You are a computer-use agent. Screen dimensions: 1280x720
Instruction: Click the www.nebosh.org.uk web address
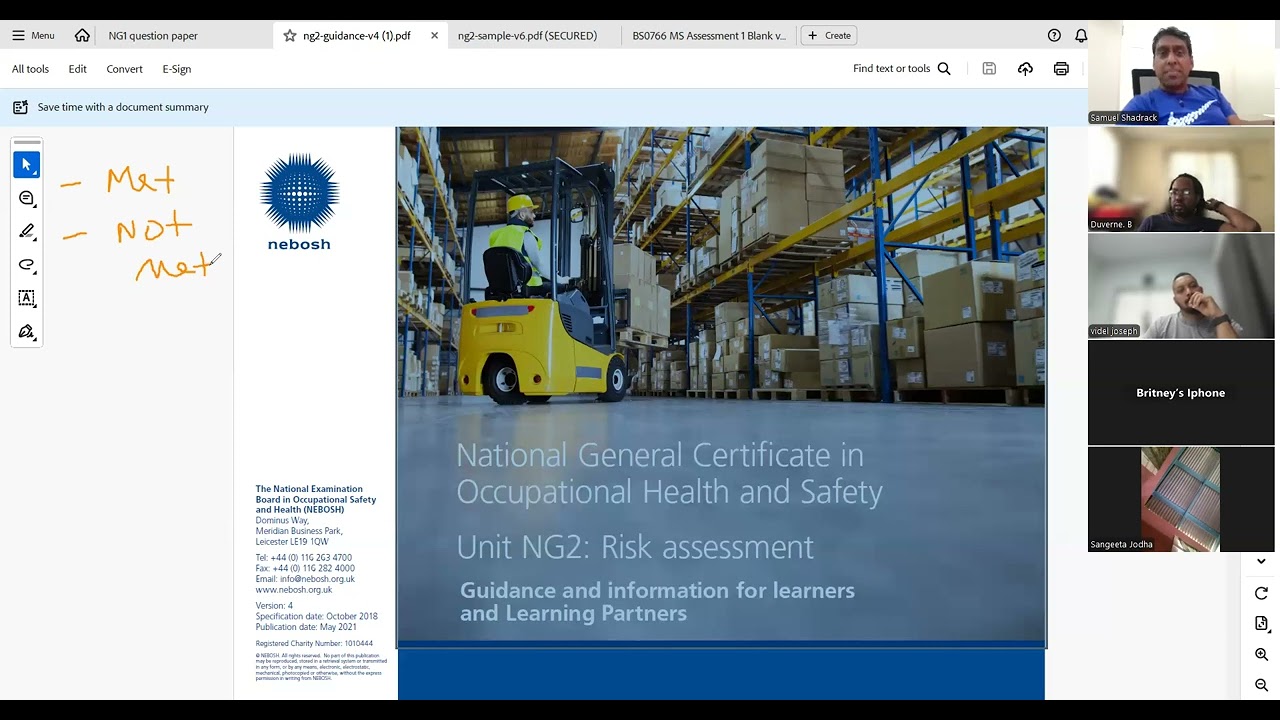click(294, 590)
